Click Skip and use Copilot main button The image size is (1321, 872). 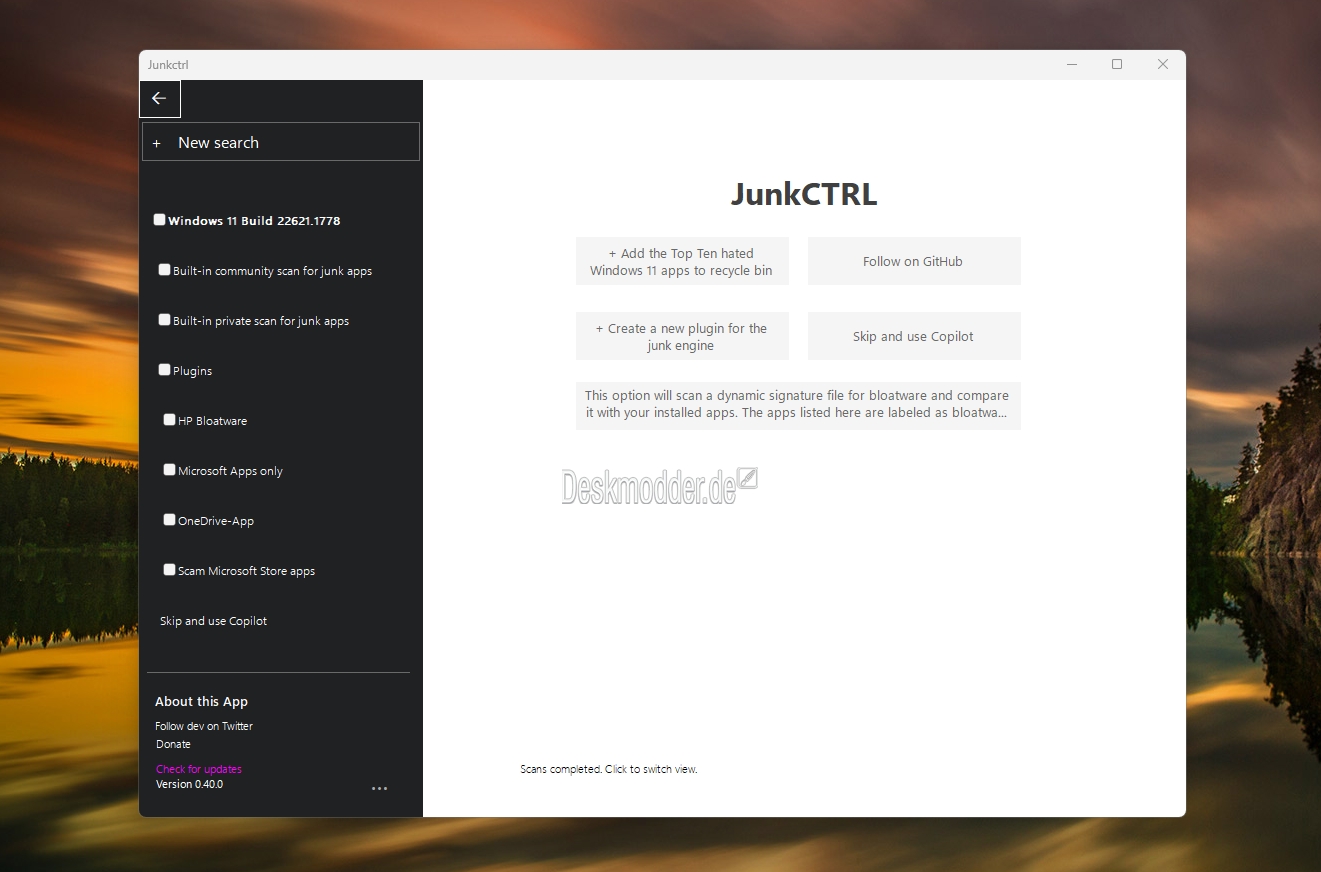[914, 336]
